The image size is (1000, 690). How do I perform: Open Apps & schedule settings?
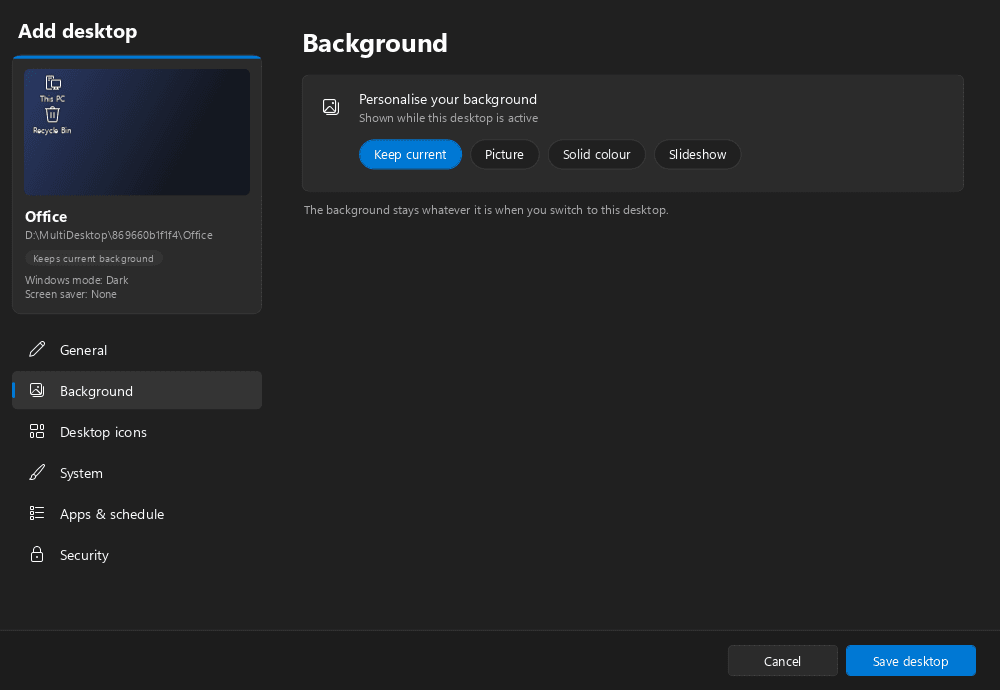[x=137, y=513]
